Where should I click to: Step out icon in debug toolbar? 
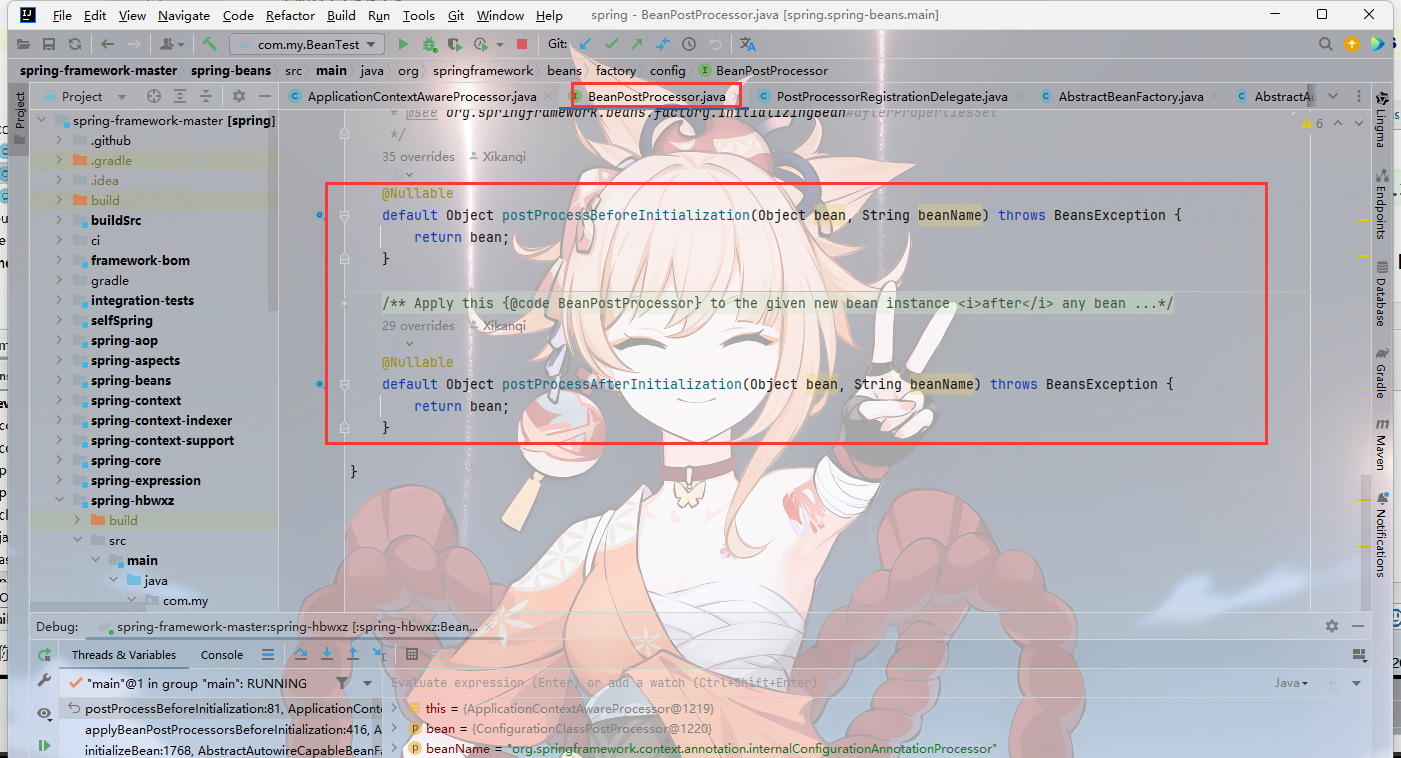pyautogui.click(x=353, y=654)
